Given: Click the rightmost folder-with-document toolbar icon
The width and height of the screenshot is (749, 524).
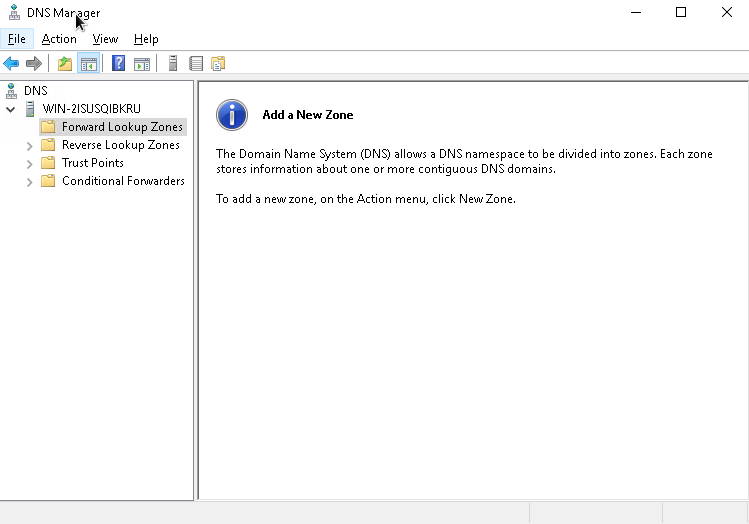Looking at the screenshot, I should [218, 64].
